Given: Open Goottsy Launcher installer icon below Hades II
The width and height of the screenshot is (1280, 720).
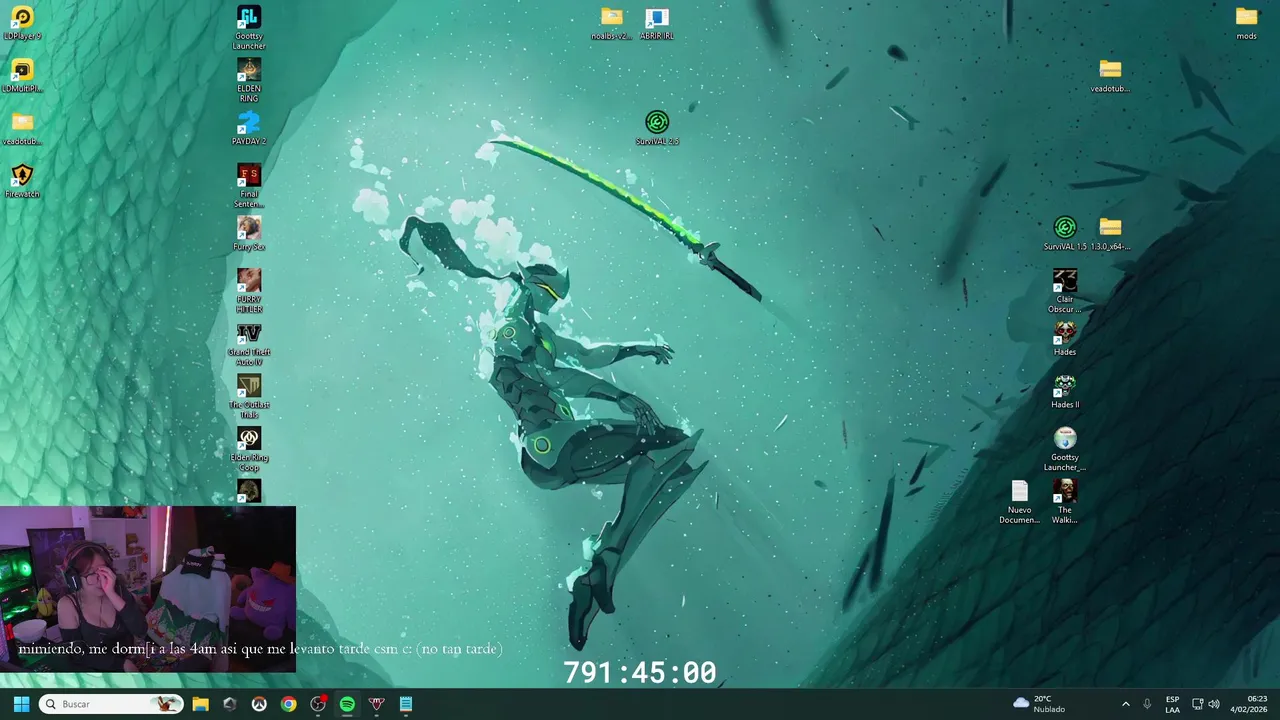Looking at the screenshot, I should (x=1065, y=450).
